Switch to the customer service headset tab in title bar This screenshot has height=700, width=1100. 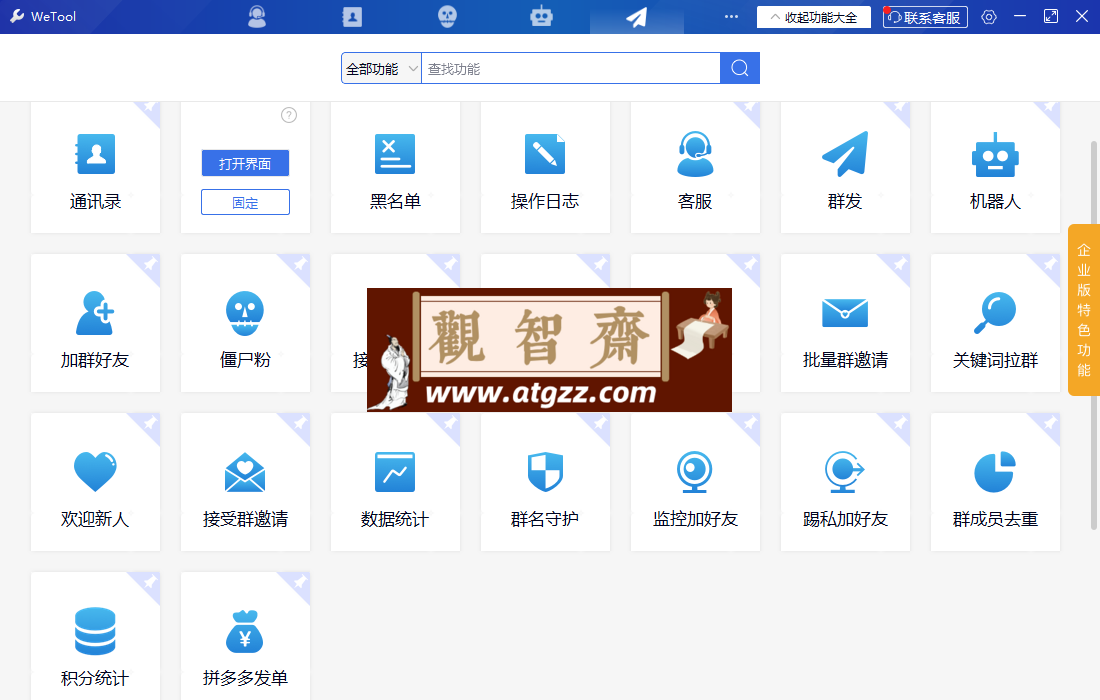point(257,17)
